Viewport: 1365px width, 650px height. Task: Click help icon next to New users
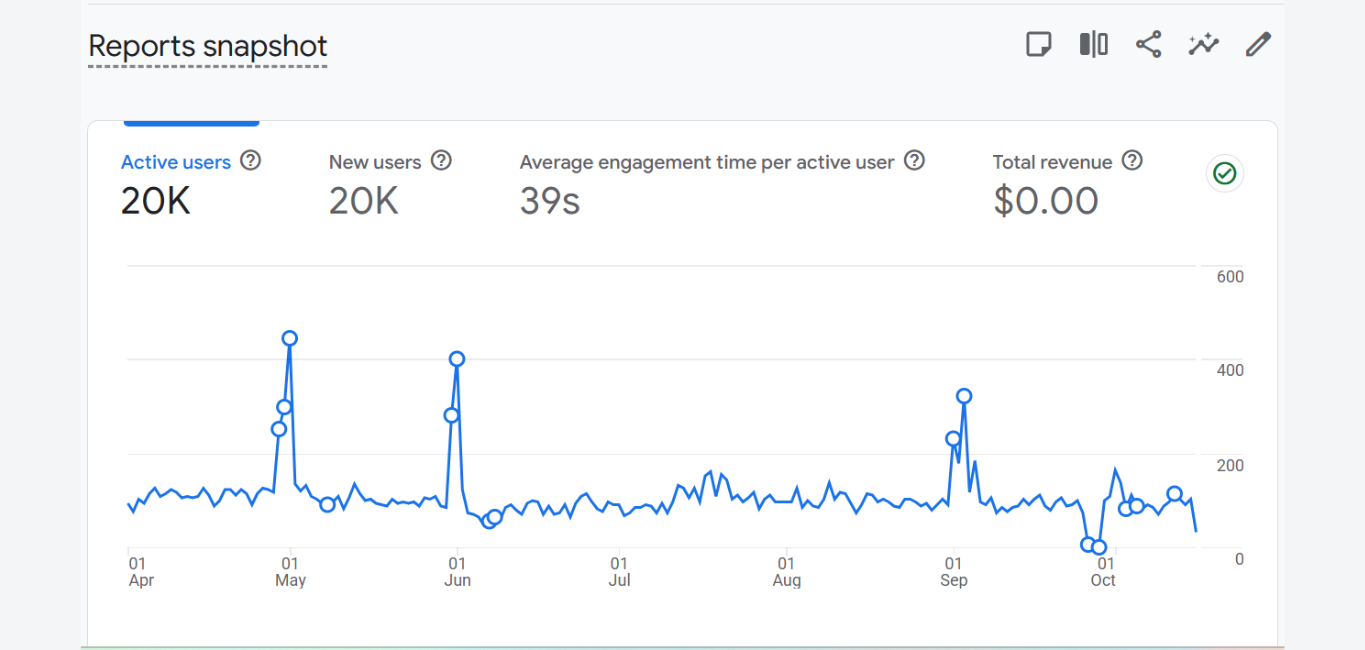441,161
